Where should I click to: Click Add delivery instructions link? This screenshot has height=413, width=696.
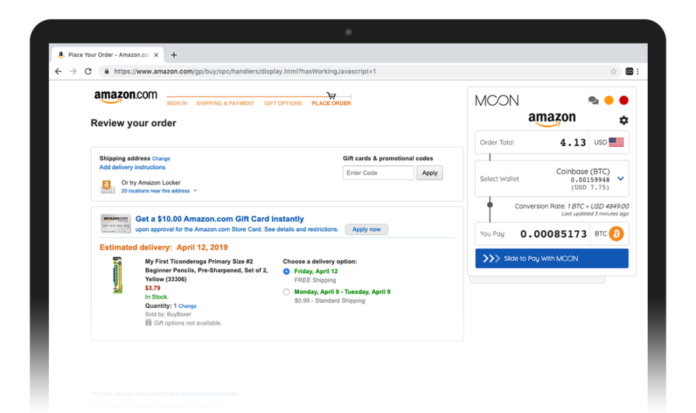(x=132, y=167)
